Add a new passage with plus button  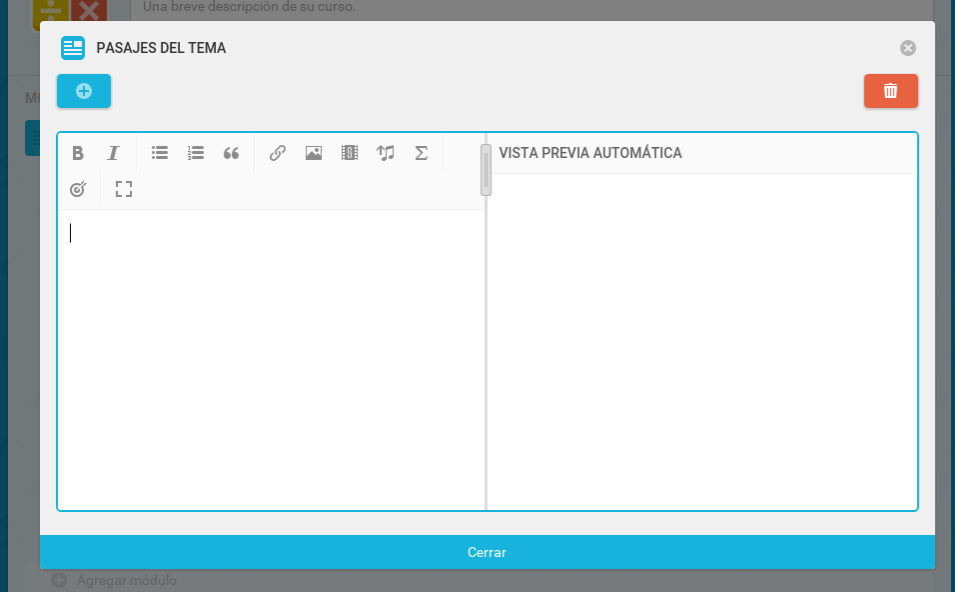tap(84, 91)
